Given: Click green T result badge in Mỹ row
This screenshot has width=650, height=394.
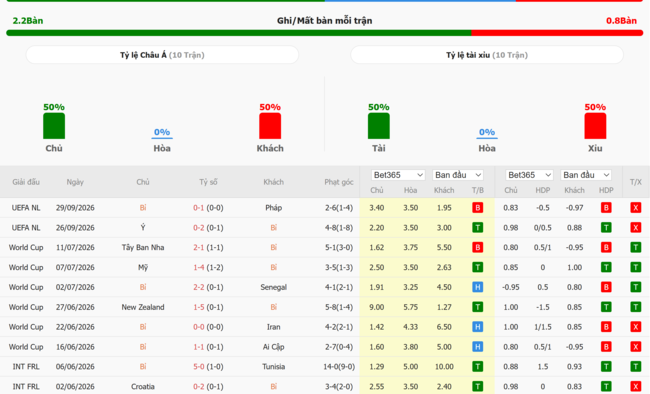Looking at the screenshot, I should 478,268.
